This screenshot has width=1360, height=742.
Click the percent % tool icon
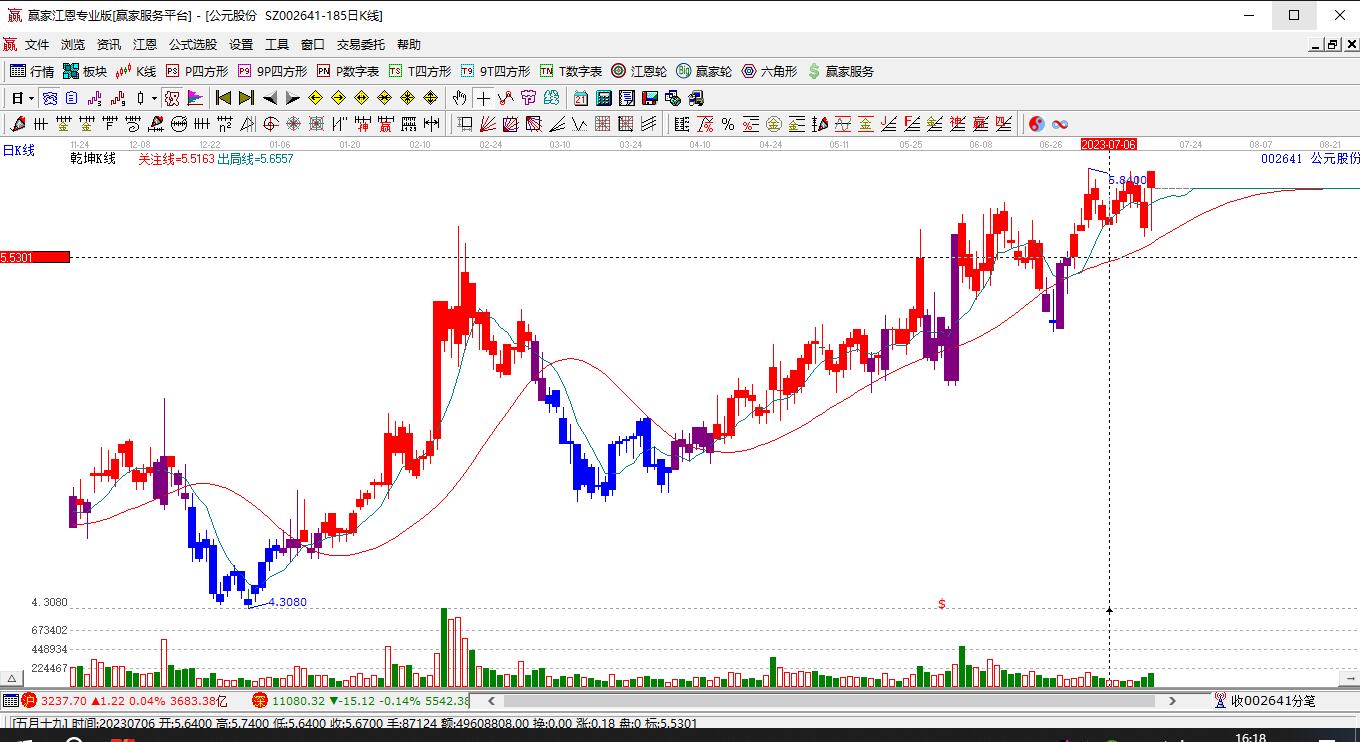coord(728,124)
